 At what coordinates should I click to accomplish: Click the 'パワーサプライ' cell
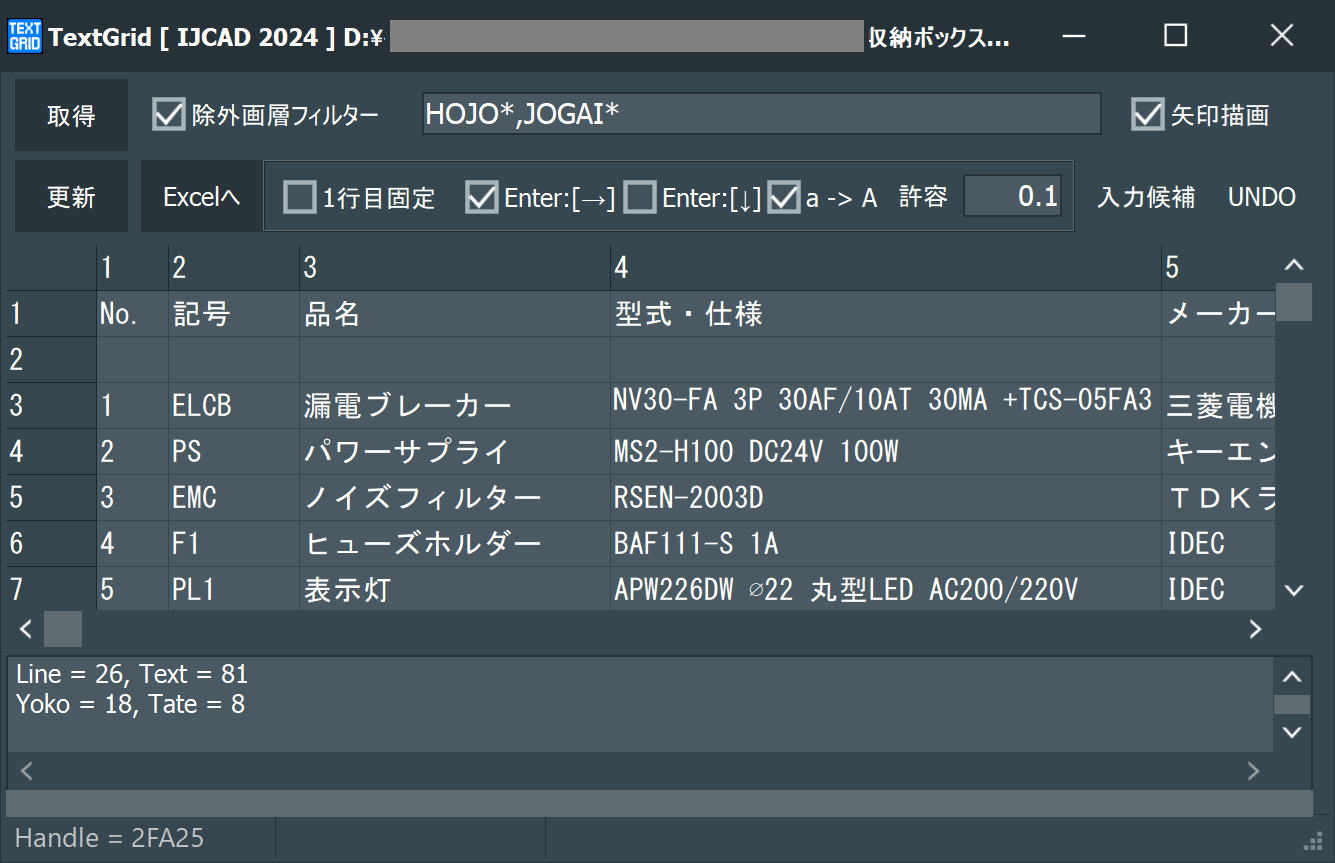tap(455, 452)
